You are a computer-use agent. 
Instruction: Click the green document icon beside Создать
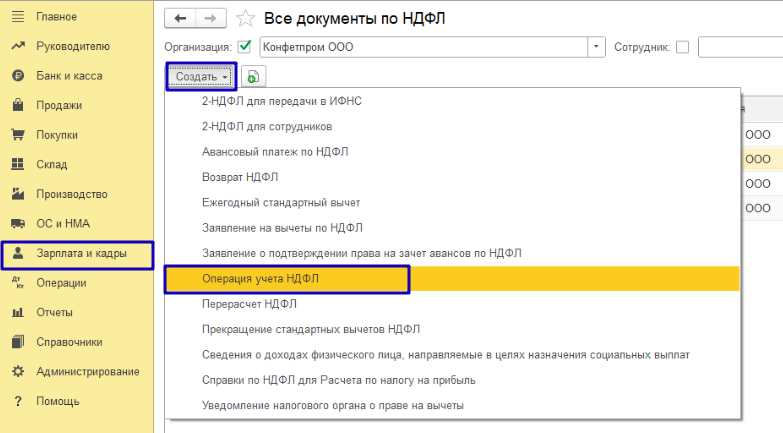(x=253, y=77)
